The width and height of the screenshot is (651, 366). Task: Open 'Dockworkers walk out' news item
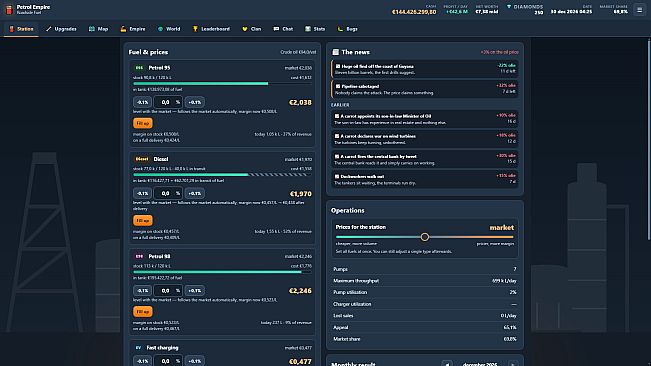pos(424,179)
